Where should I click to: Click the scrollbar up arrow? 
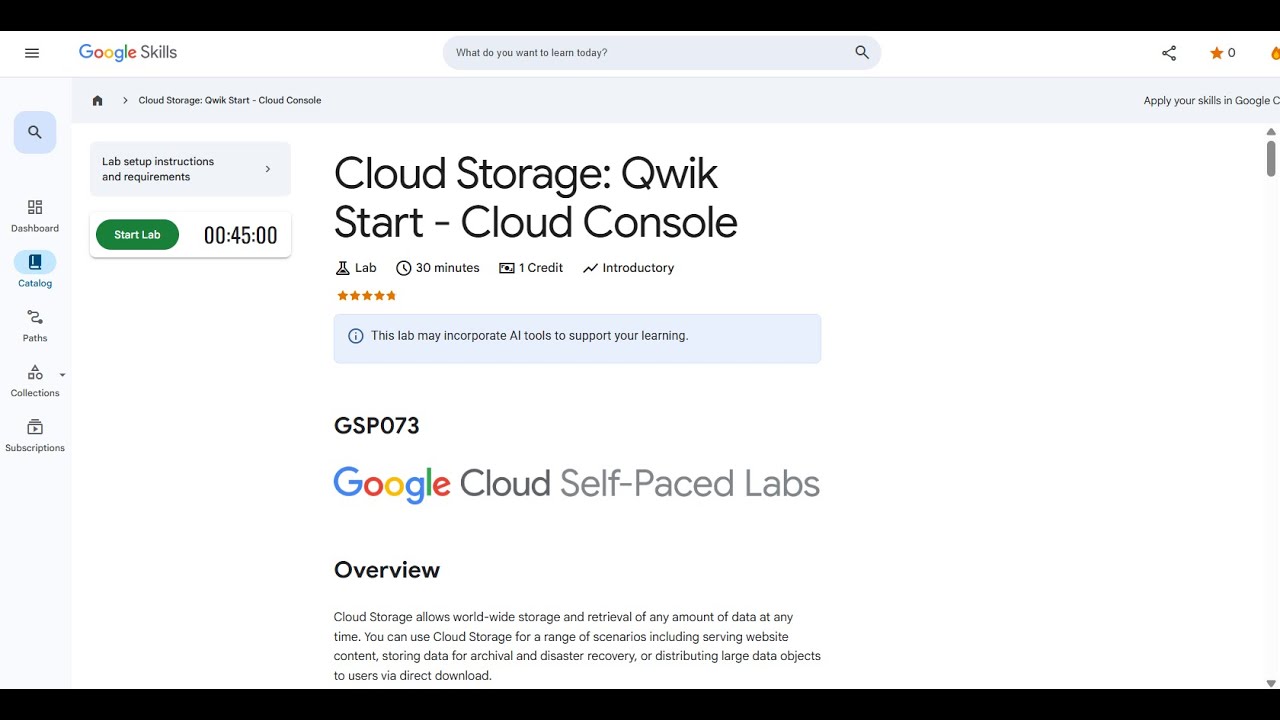(x=1271, y=131)
